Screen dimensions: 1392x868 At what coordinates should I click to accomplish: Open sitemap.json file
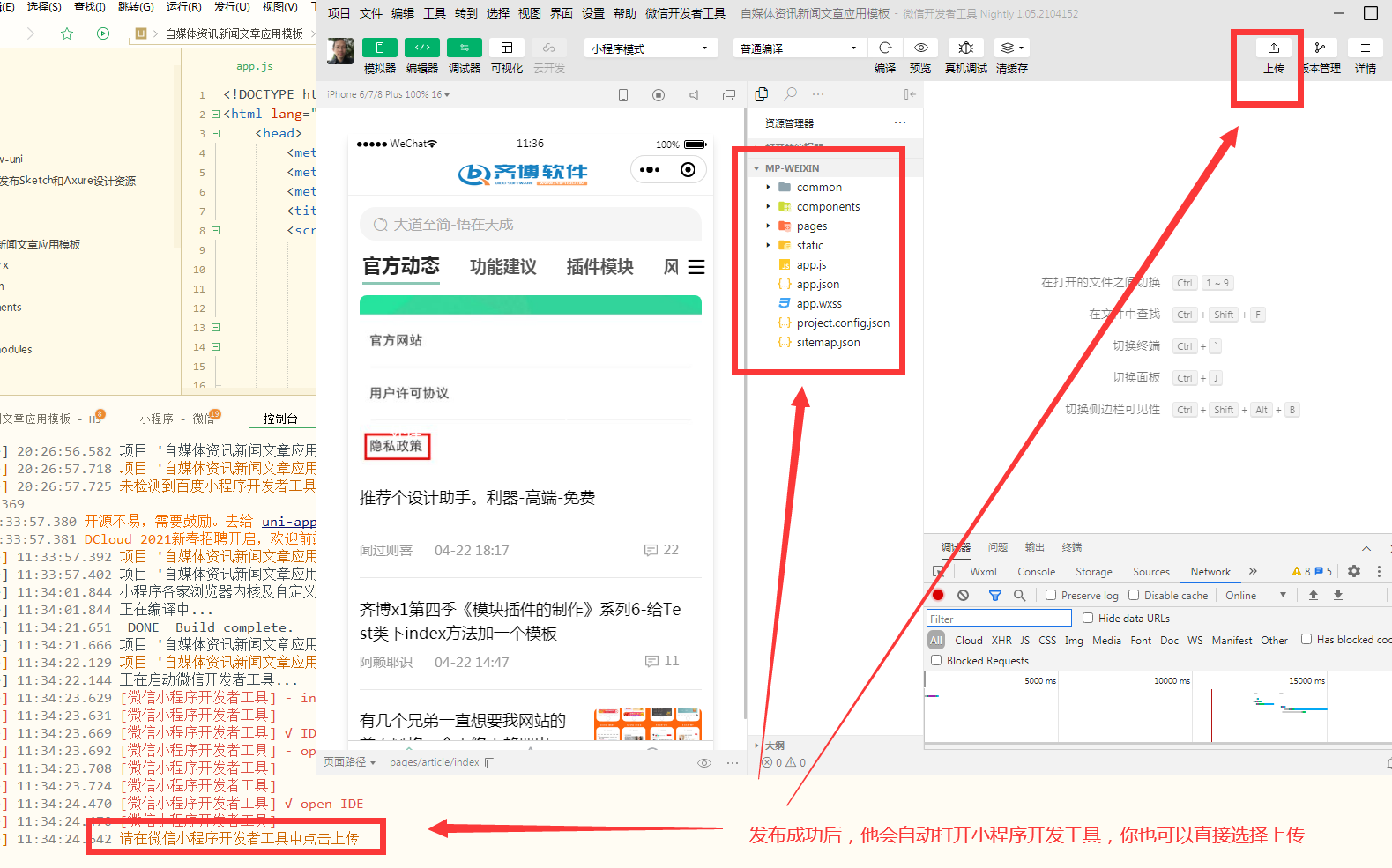828,342
